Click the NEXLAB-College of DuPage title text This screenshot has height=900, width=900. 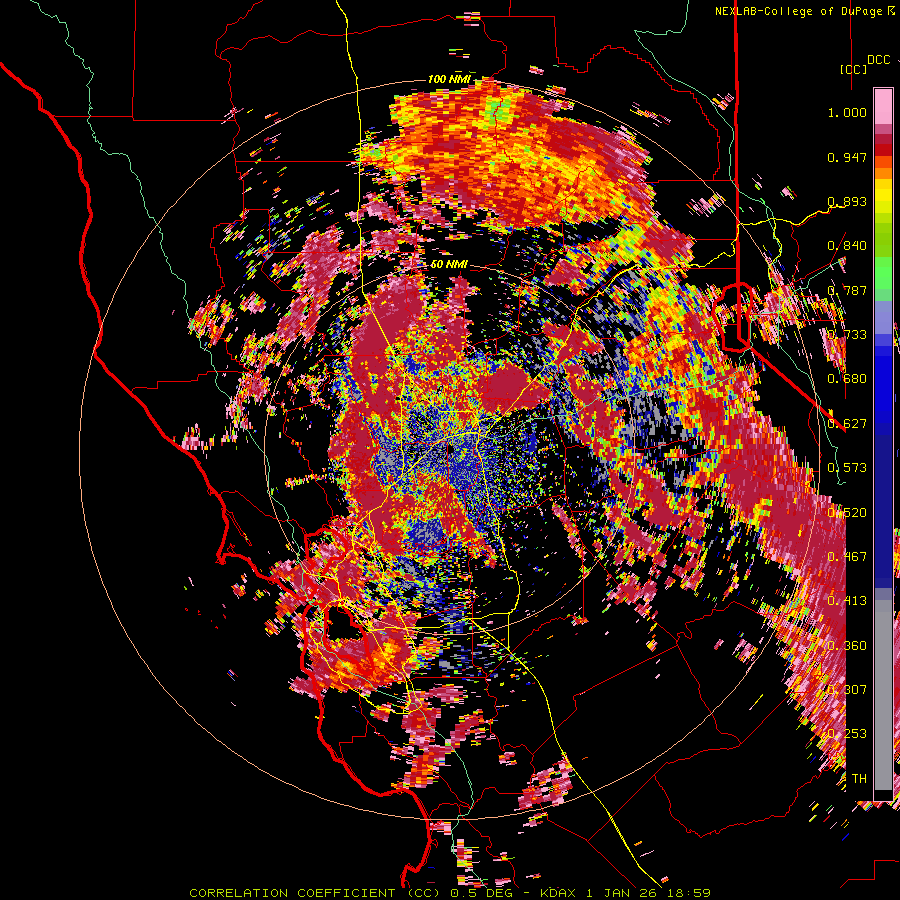click(798, 11)
